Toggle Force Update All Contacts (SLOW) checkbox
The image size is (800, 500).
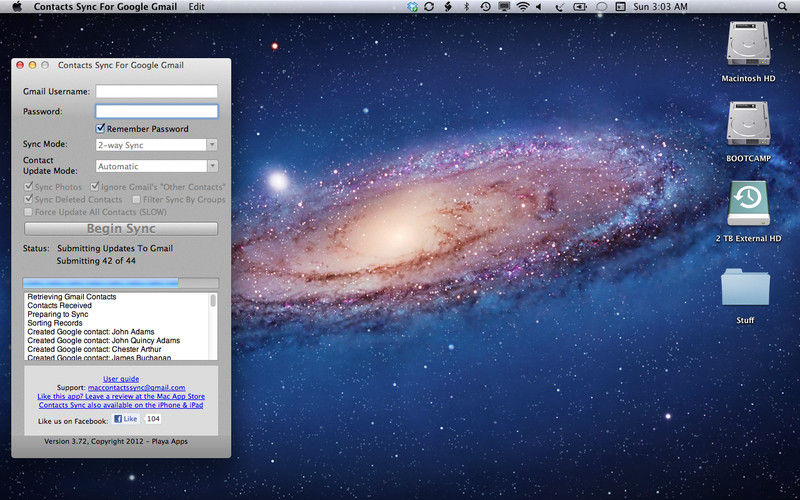28,212
